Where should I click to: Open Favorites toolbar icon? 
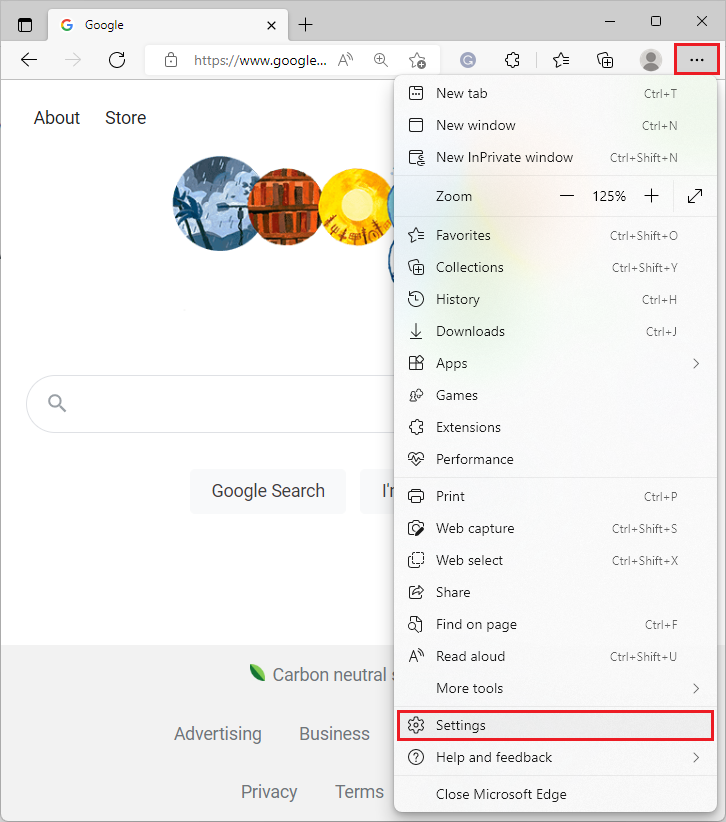click(561, 60)
